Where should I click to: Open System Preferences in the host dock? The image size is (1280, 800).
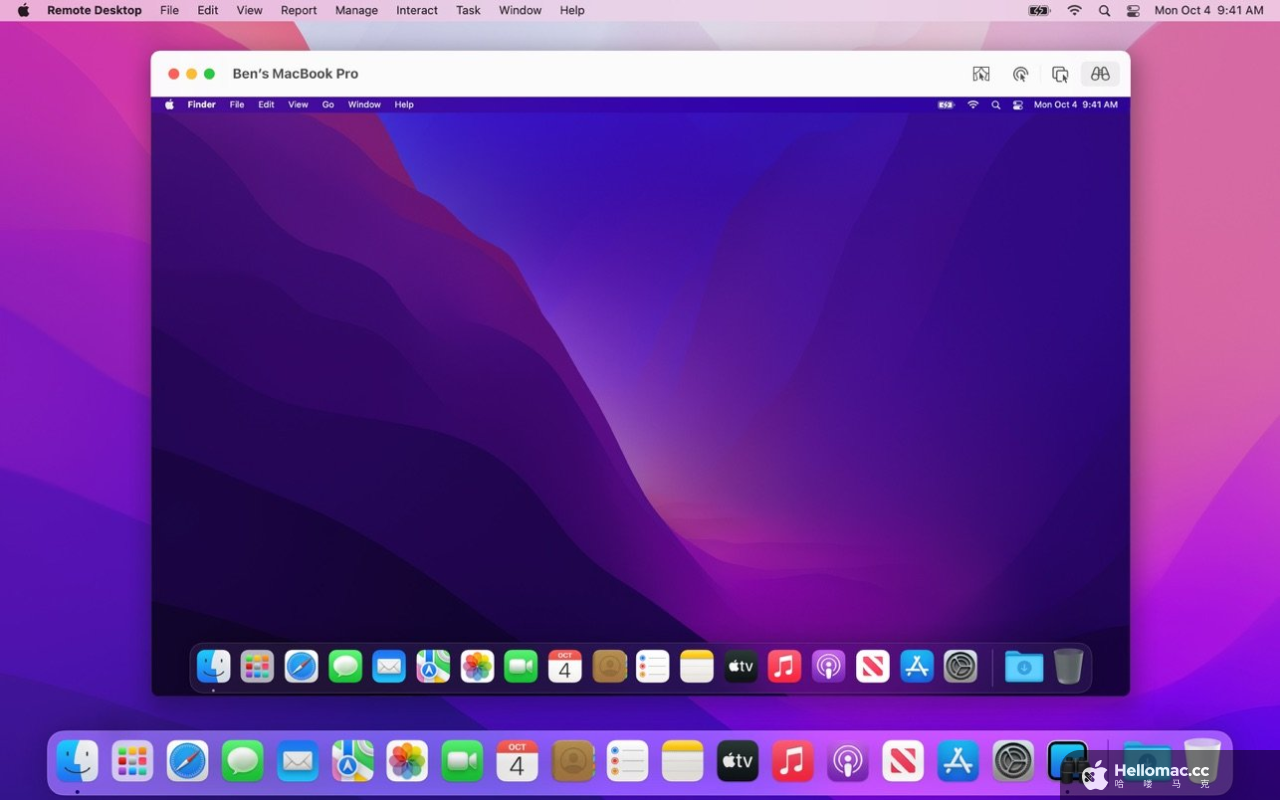point(1013,761)
